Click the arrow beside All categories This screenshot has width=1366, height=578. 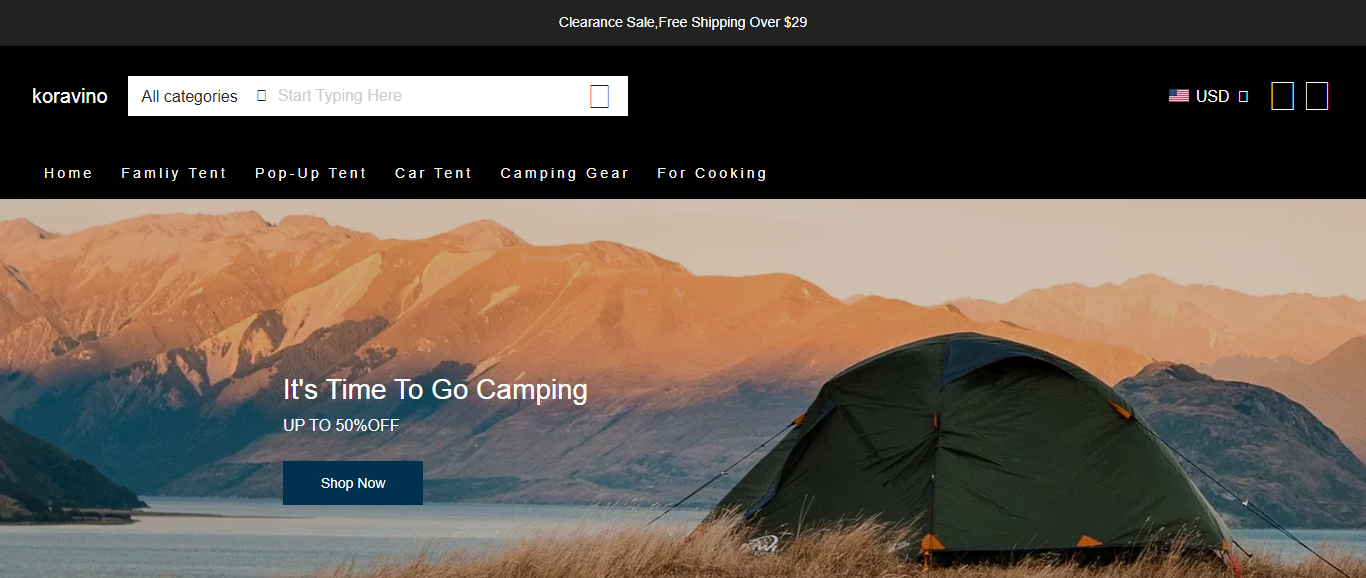click(x=261, y=96)
